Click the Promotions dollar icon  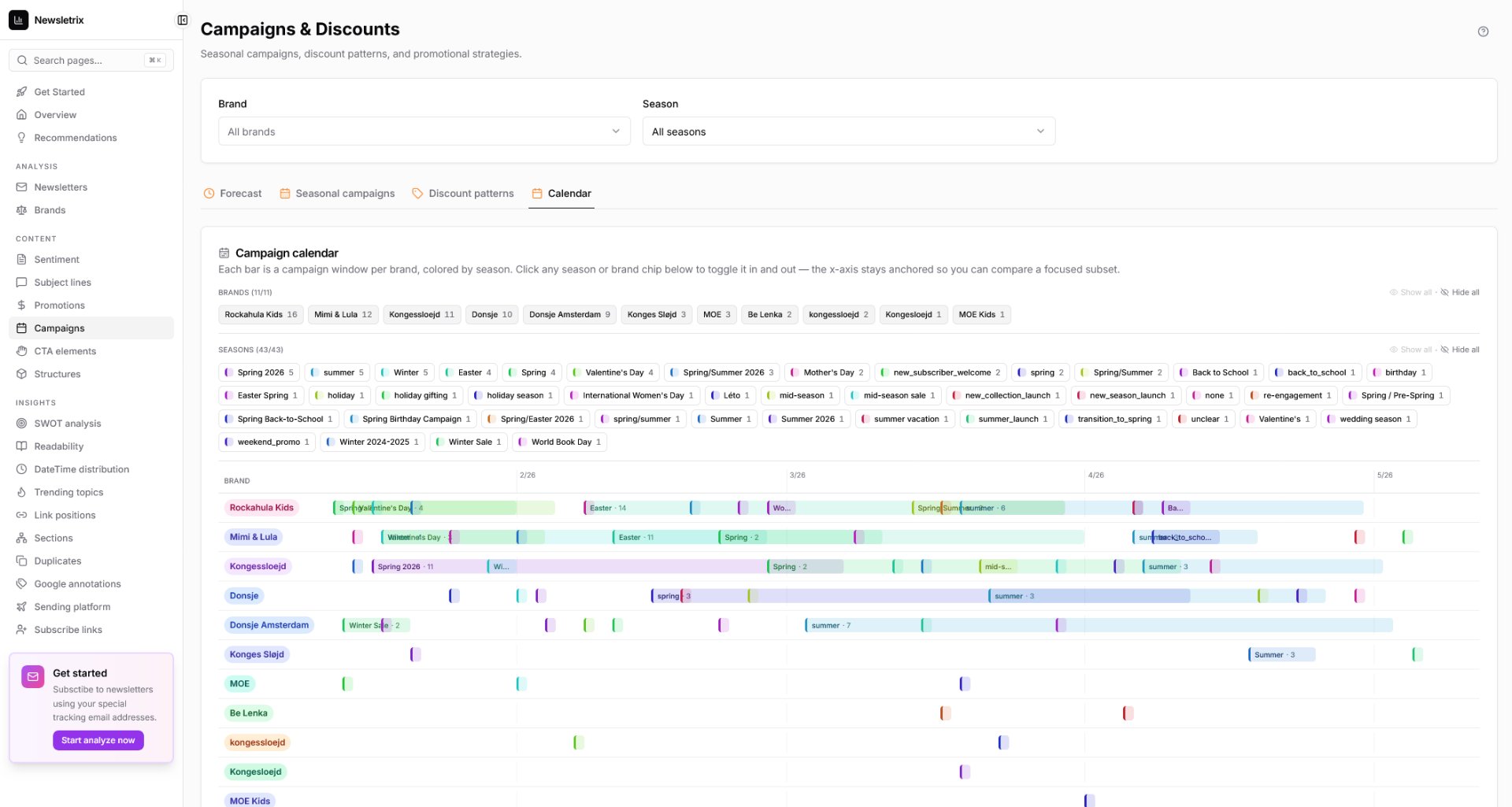22,305
